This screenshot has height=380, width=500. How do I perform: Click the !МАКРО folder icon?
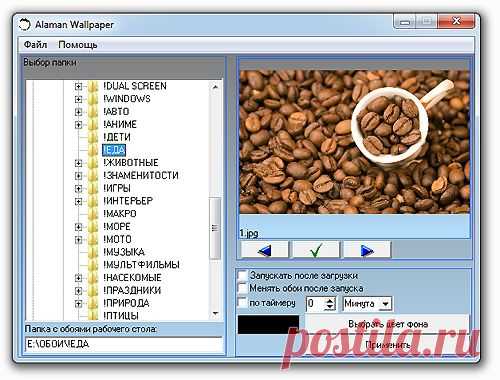94,214
